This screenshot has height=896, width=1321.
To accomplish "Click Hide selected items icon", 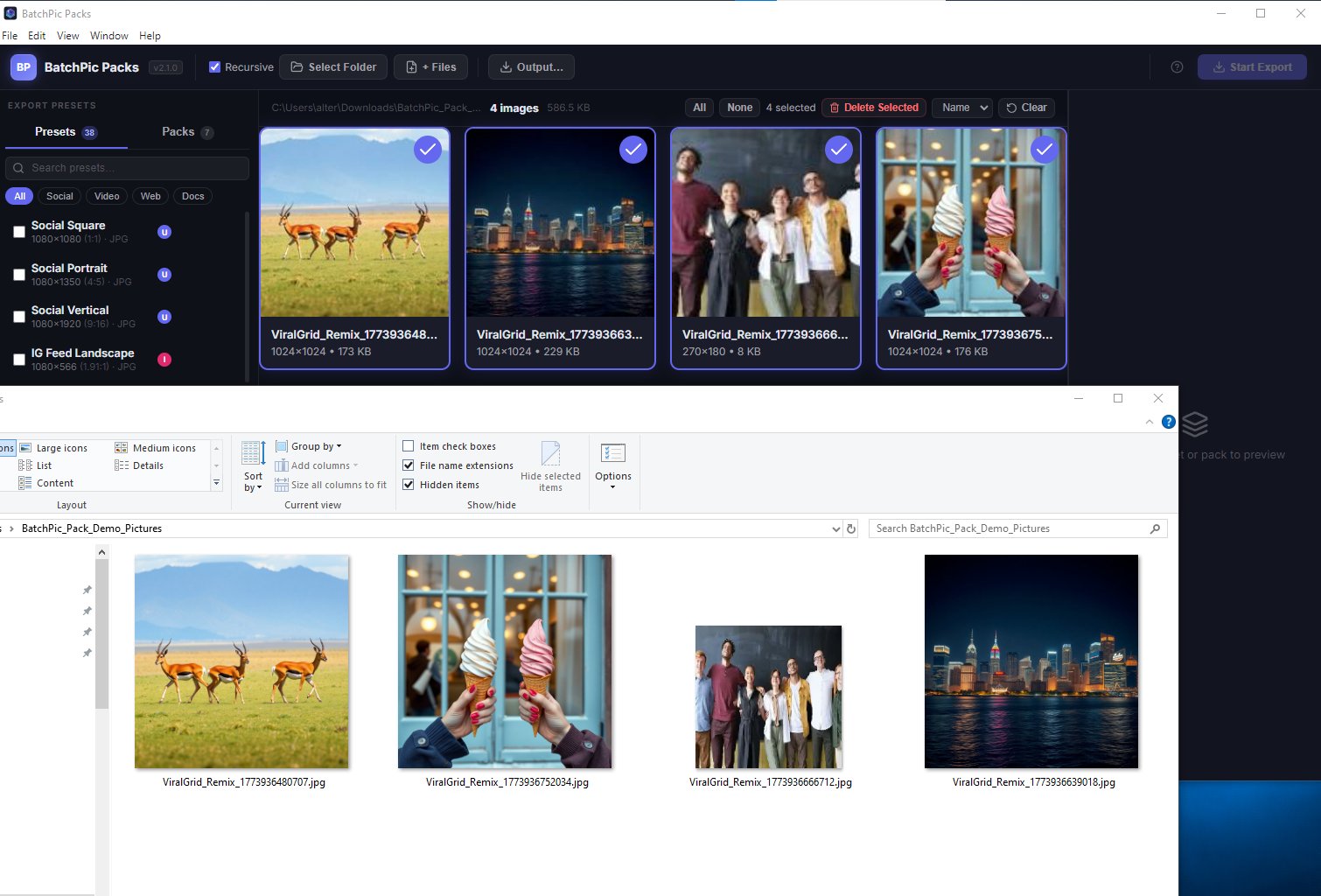I will point(550,453).
